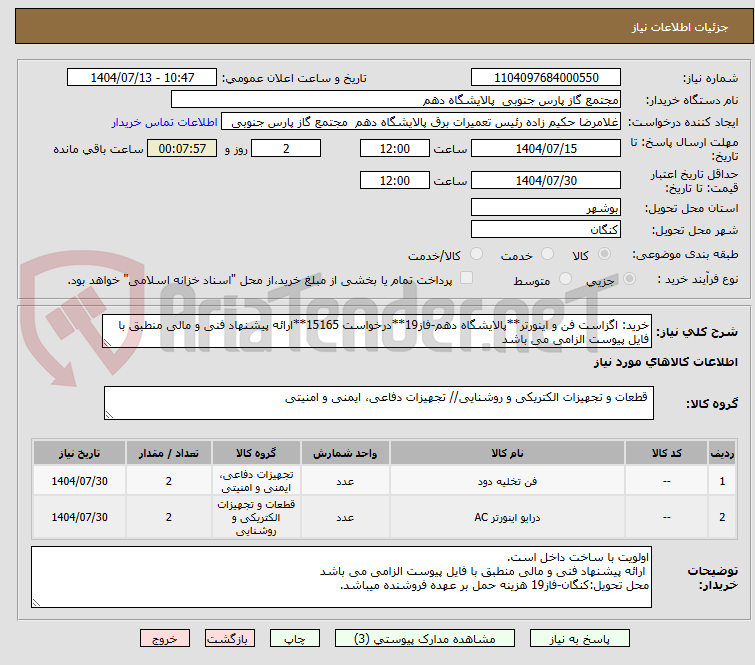The width and height of the screenshot is (755, 665).
Task: Select the کالا/خدمت radio button
Action: [476, 254]
